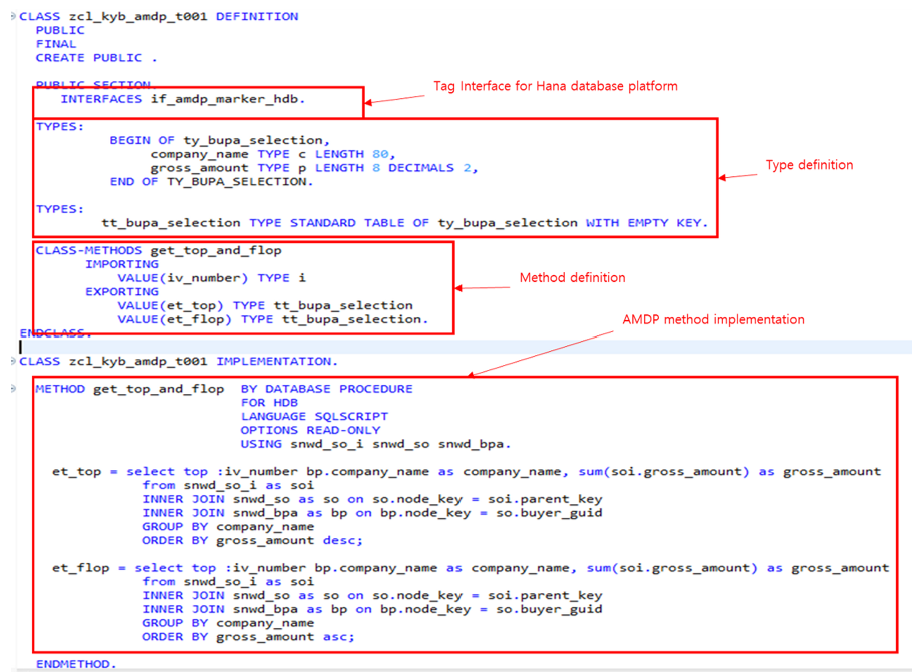Viewport: 916px width, 672px height.
Task: Click 'tt_bupa_selection TYPE STANDARD TABLE' line
Action: (x=404, y=223)
